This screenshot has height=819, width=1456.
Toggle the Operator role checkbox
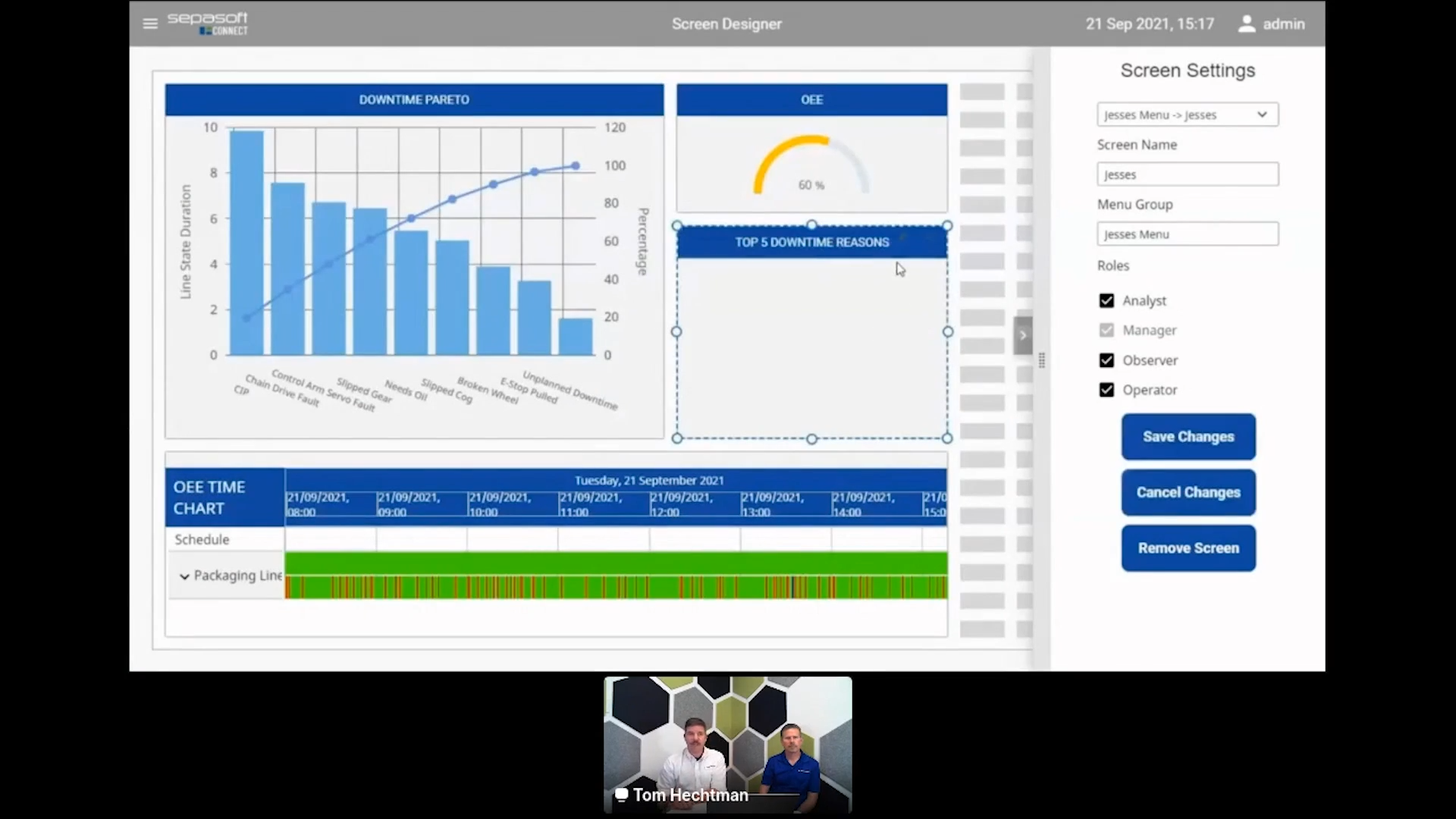coord(1106,390)
